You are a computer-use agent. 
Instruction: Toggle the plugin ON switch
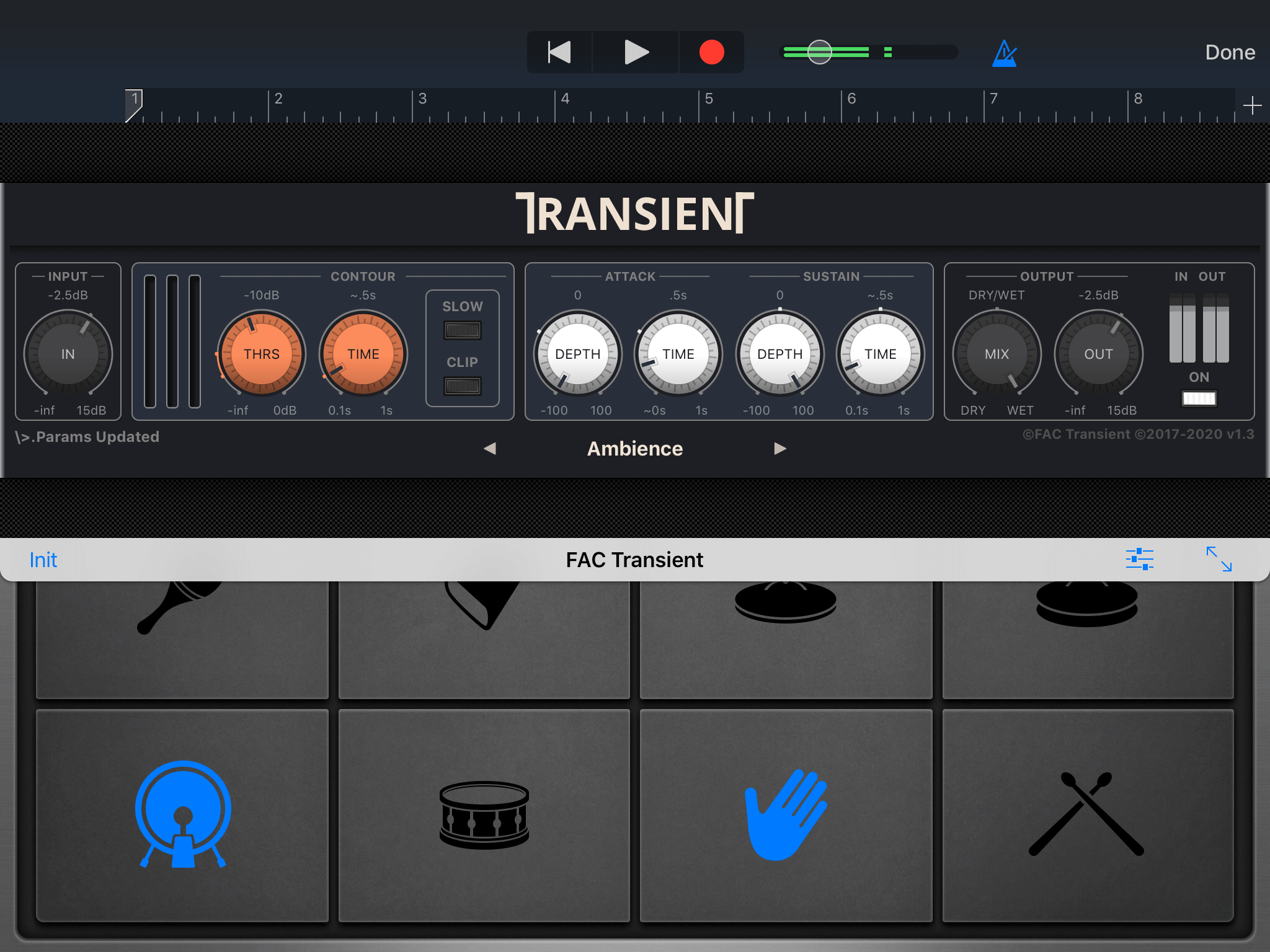pyautogui.click(x=1199, y=399)
